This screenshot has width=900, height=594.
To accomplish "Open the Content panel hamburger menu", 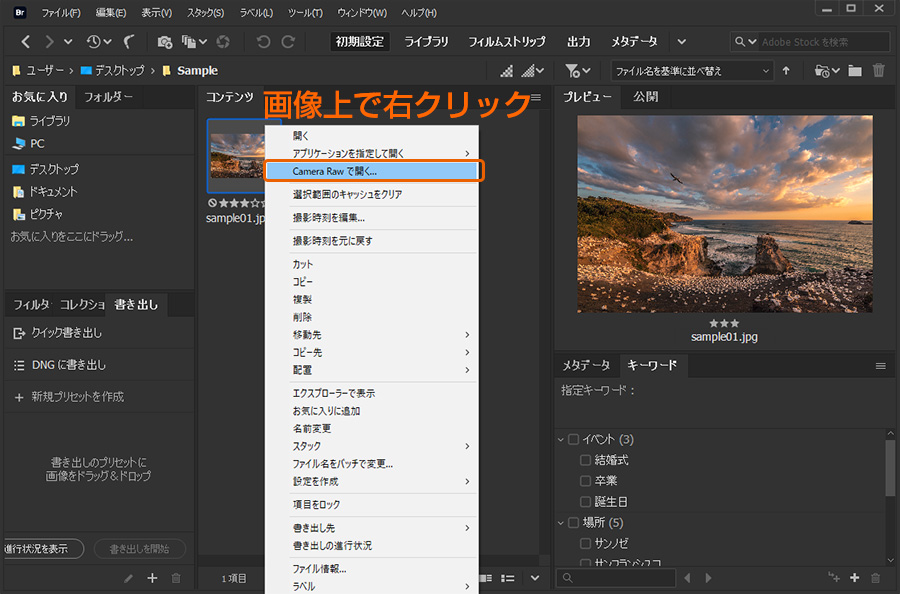I will pos(536,97).
